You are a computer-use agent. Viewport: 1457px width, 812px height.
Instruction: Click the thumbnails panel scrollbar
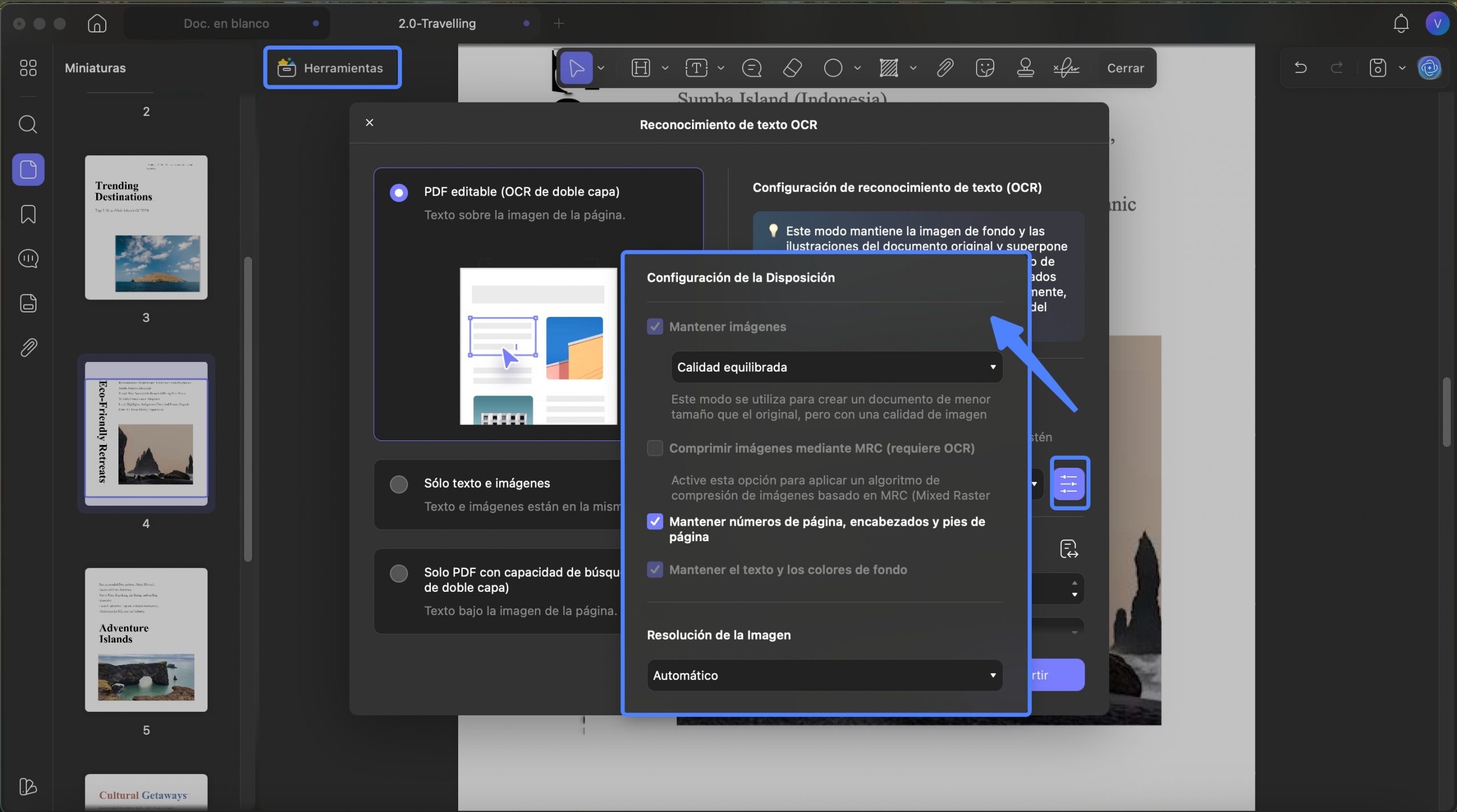click(248, 409)
